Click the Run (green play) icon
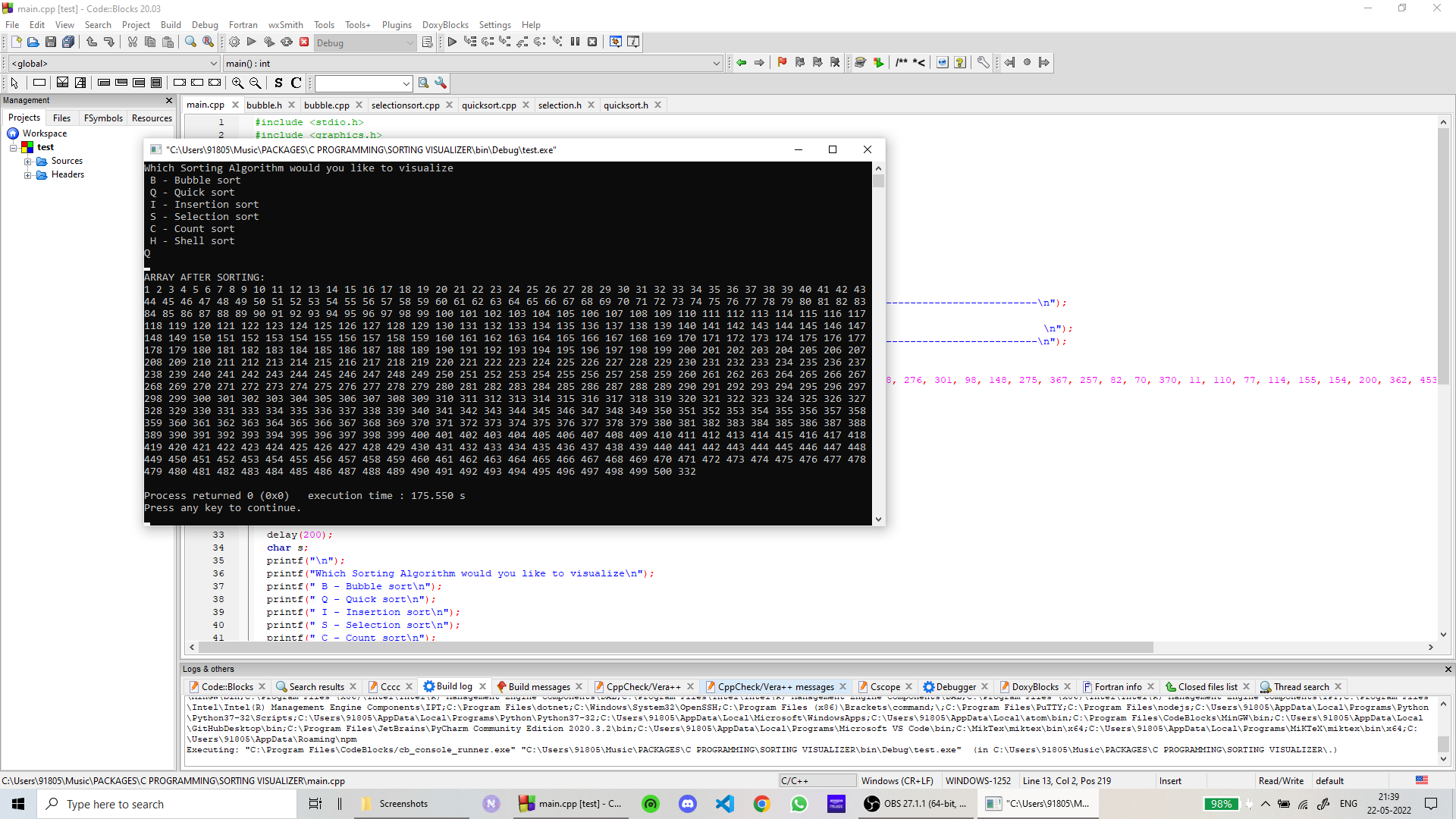The image size is (1456, 819). coord(250,42)
